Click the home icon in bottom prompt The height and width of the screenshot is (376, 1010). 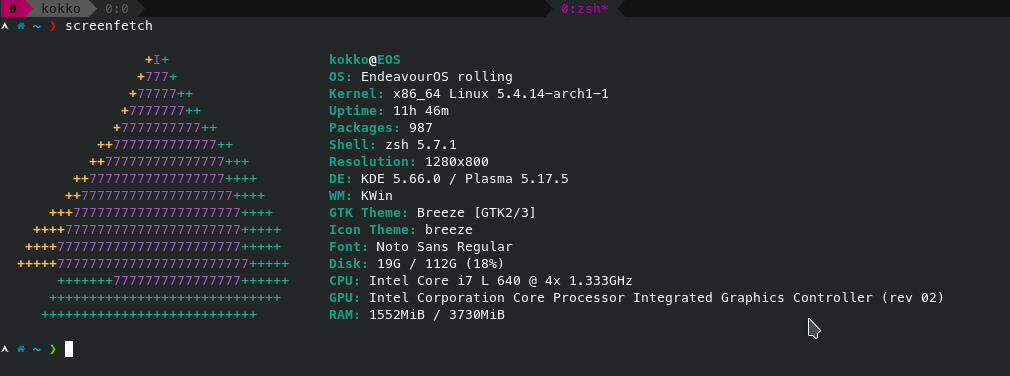tap(21, 349)
